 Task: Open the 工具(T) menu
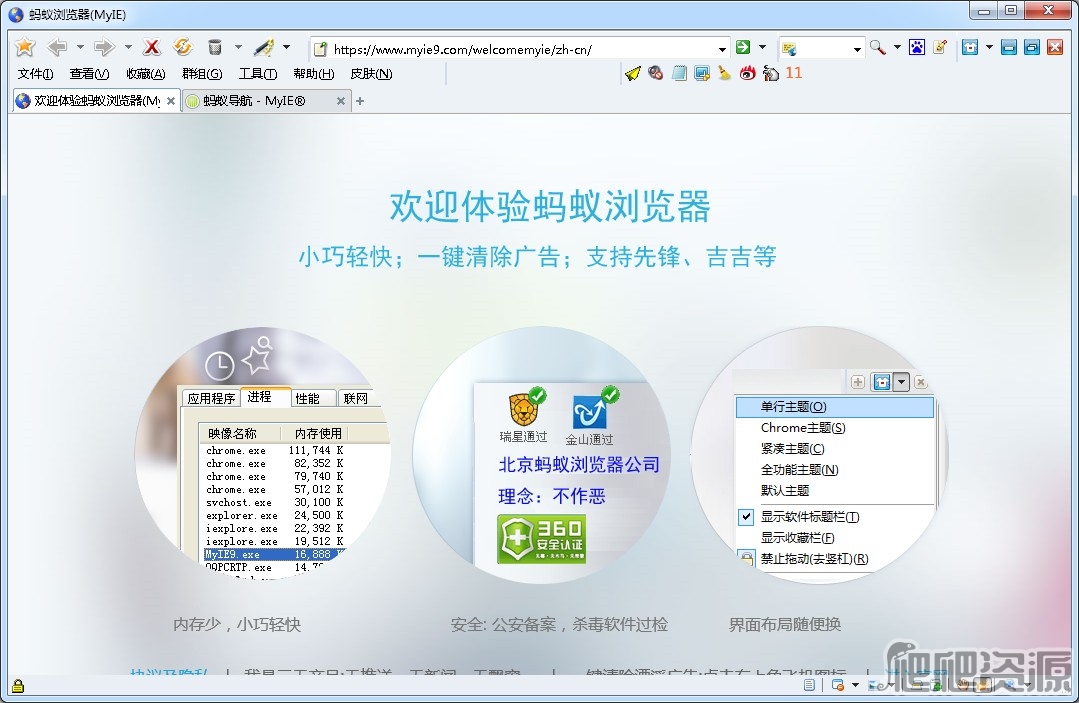258,74
